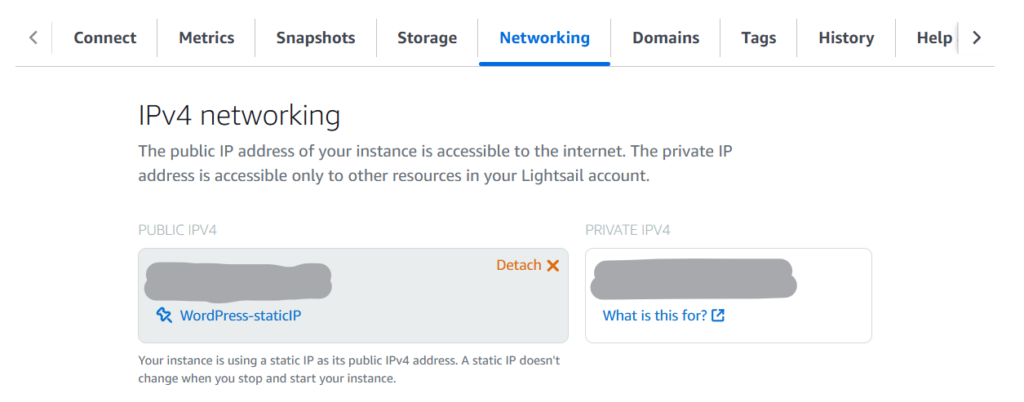1024x402 pixels.
Task: Click the Detach static IP link
Action: pos(518,266)
